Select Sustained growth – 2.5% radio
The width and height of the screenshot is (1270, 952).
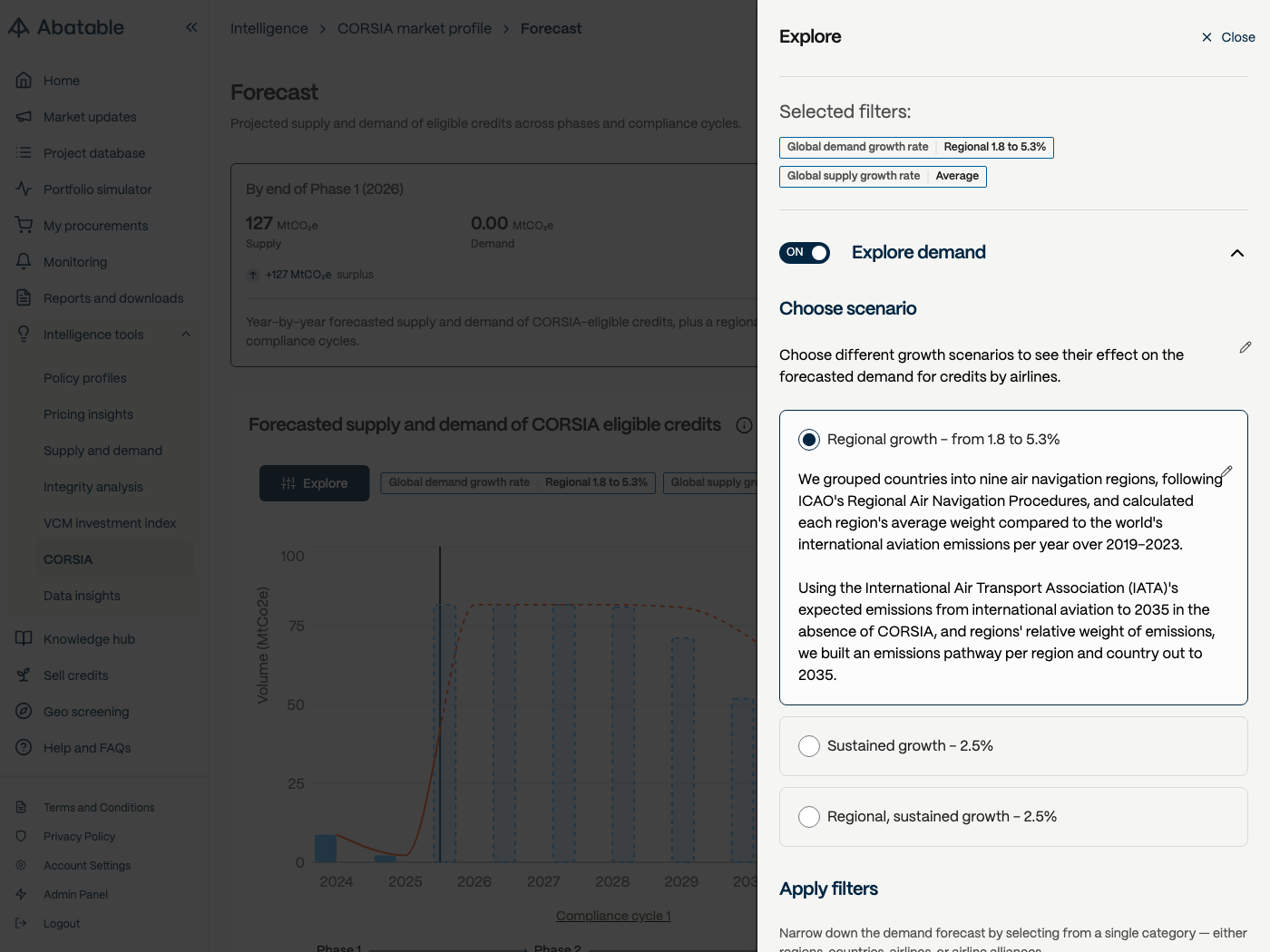809,746
